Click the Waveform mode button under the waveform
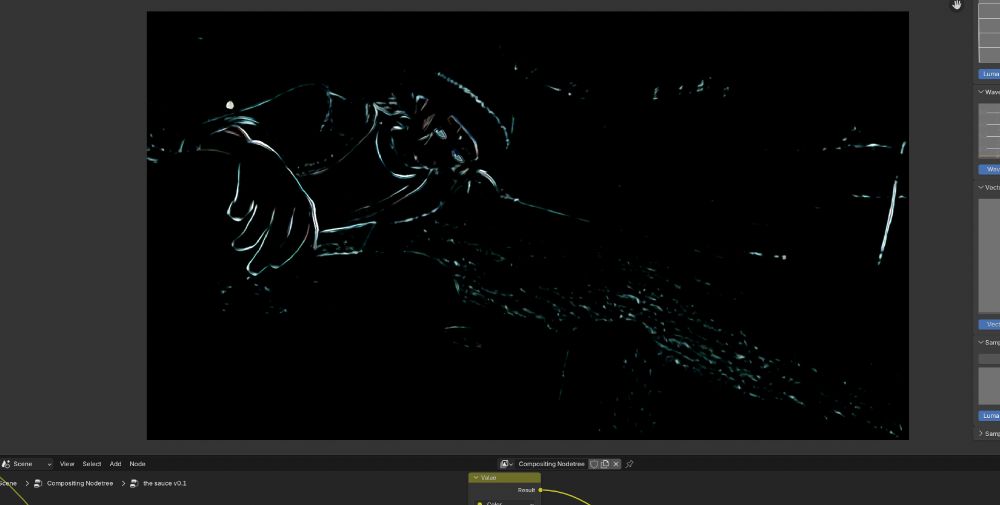 click(x=989, y=170)
